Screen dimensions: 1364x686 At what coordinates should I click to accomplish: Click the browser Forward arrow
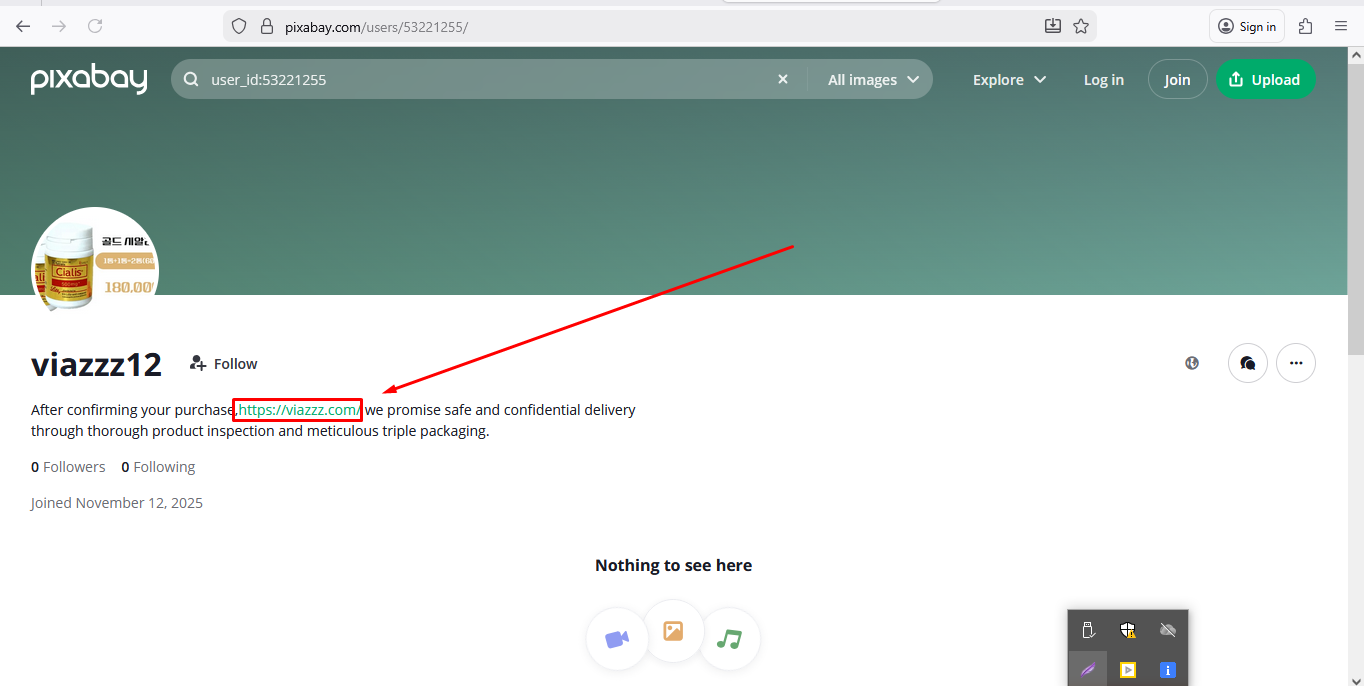[59, 26]
